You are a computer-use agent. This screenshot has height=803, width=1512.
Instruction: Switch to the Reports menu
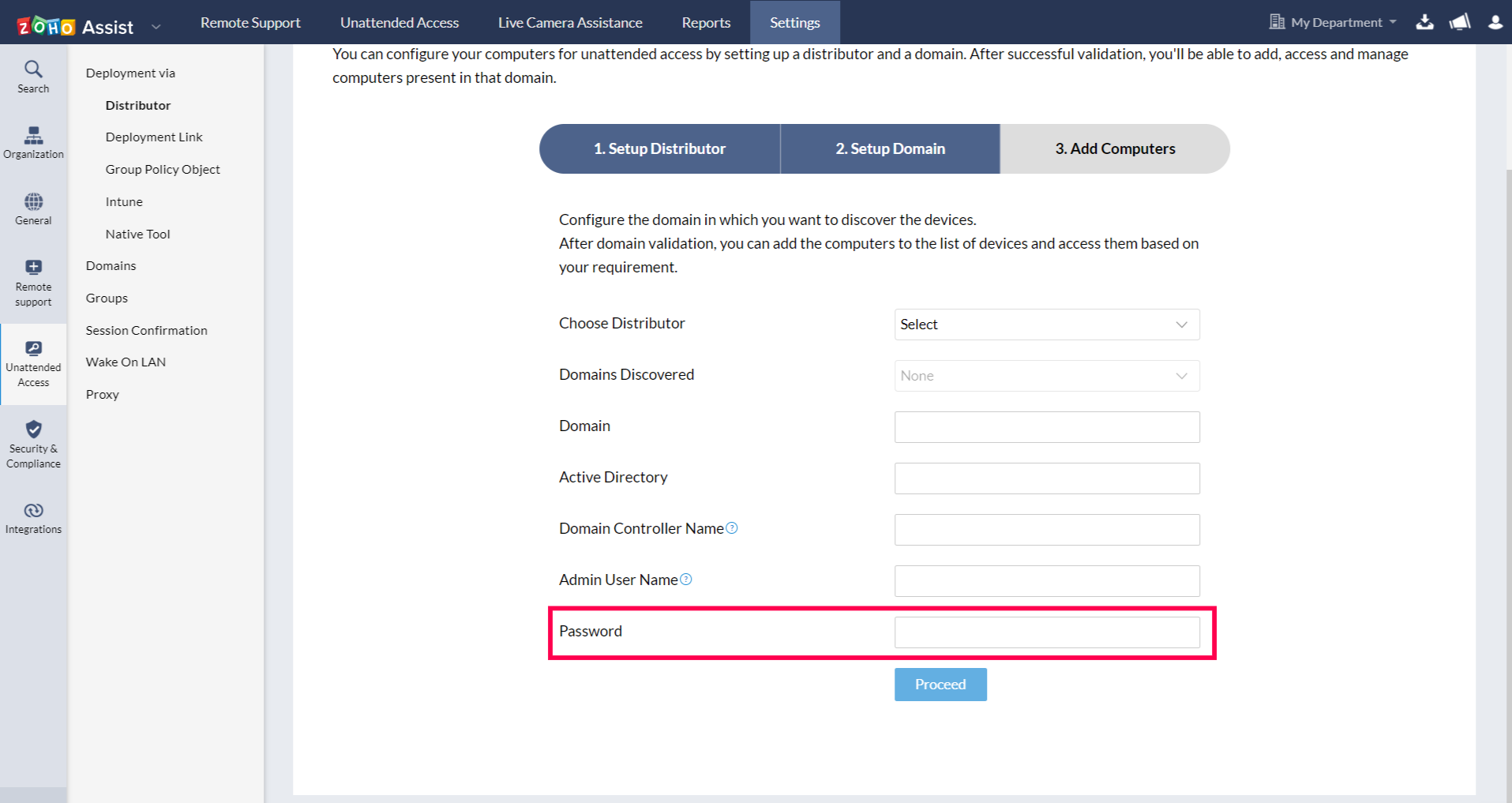[x=705, y=22]
